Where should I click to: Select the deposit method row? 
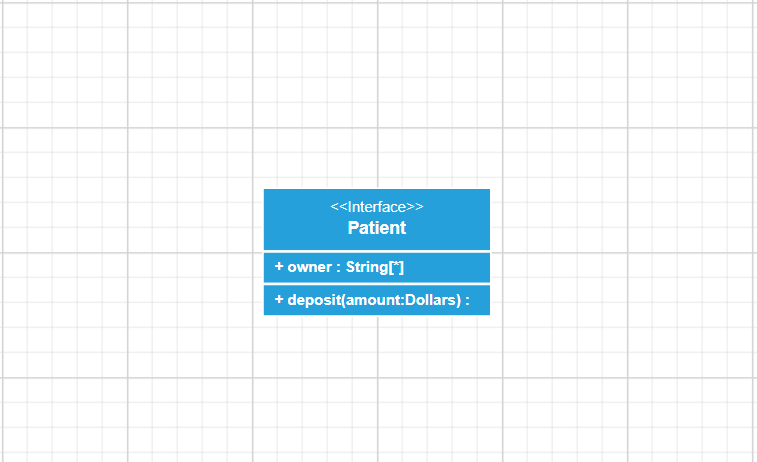coord(377,300)
